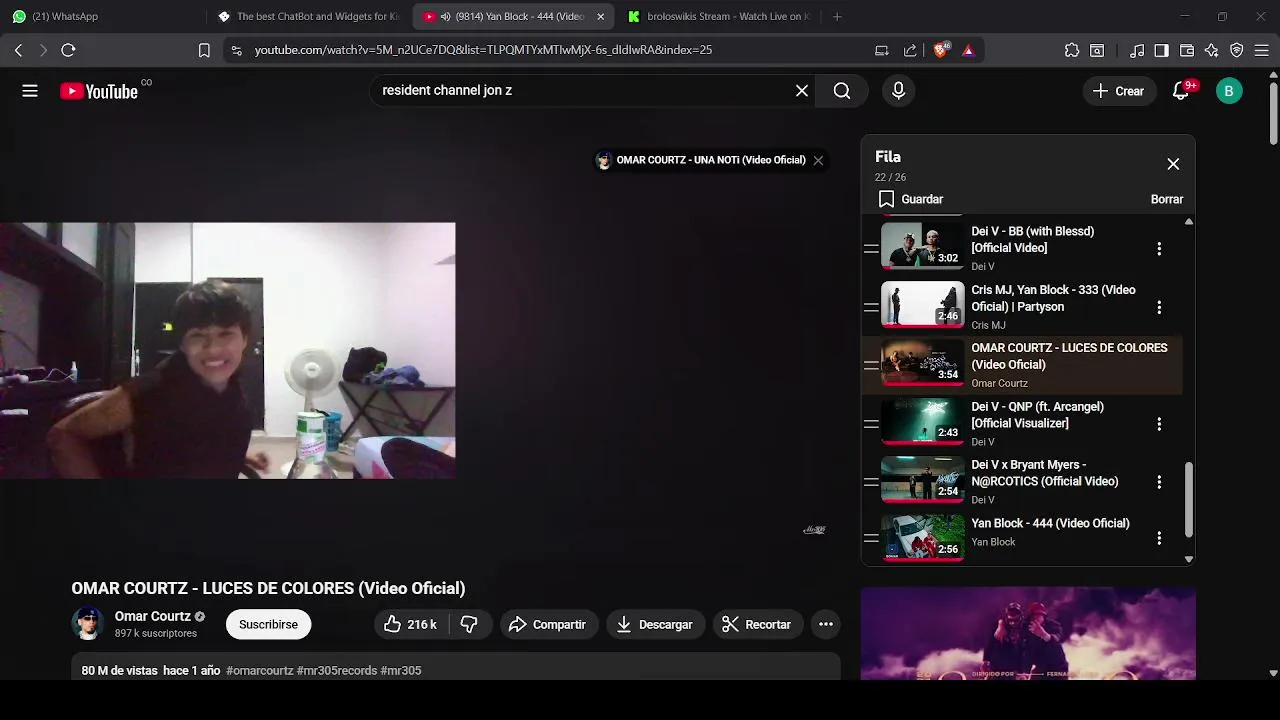This screenshot has width=1280, height=720.
Task: Open Brave Leo AI sparkle icon
Action: [x=1212, y=50]
